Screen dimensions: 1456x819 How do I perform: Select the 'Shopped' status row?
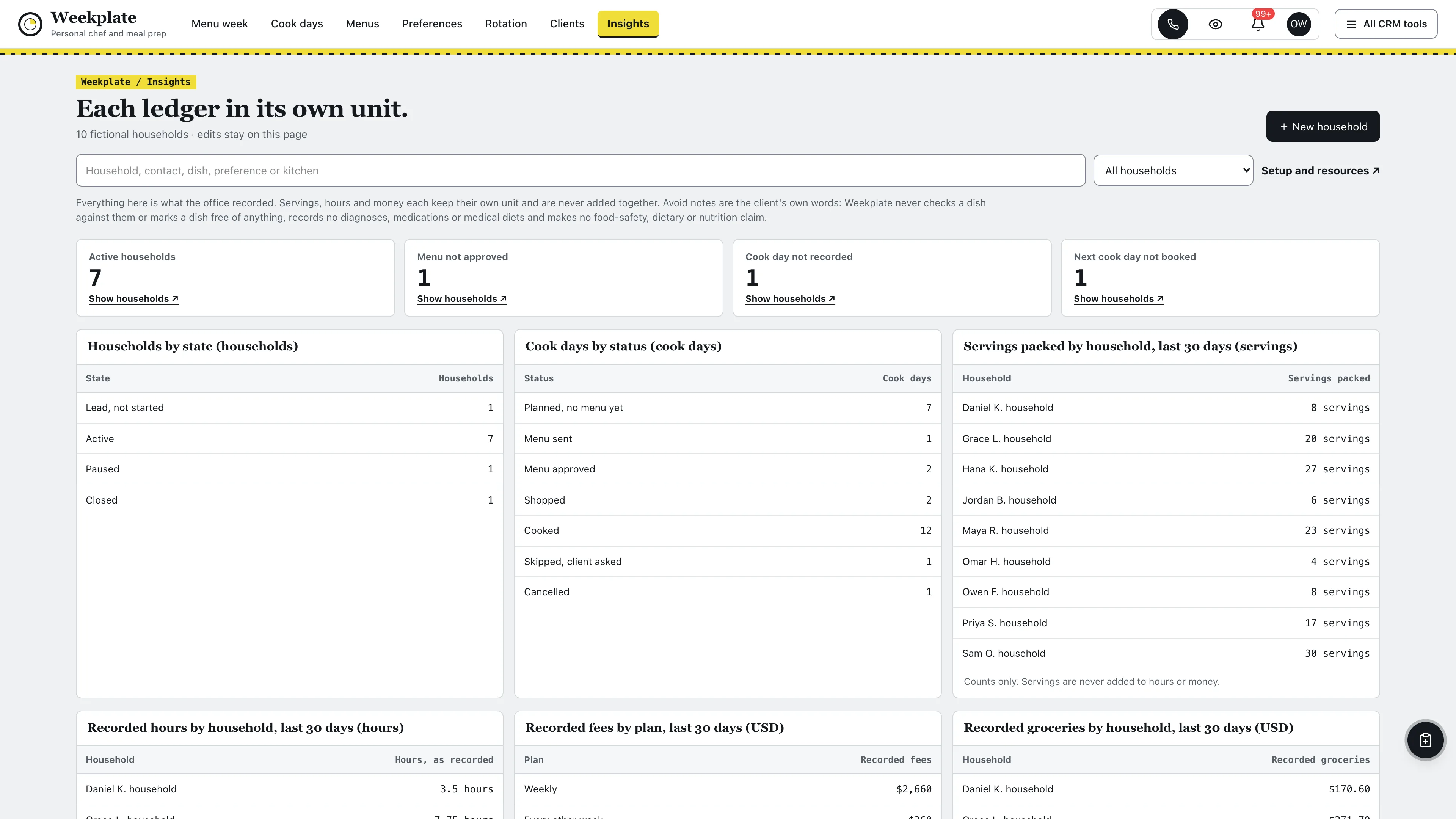pyautogui.click(x=728, y=500)
